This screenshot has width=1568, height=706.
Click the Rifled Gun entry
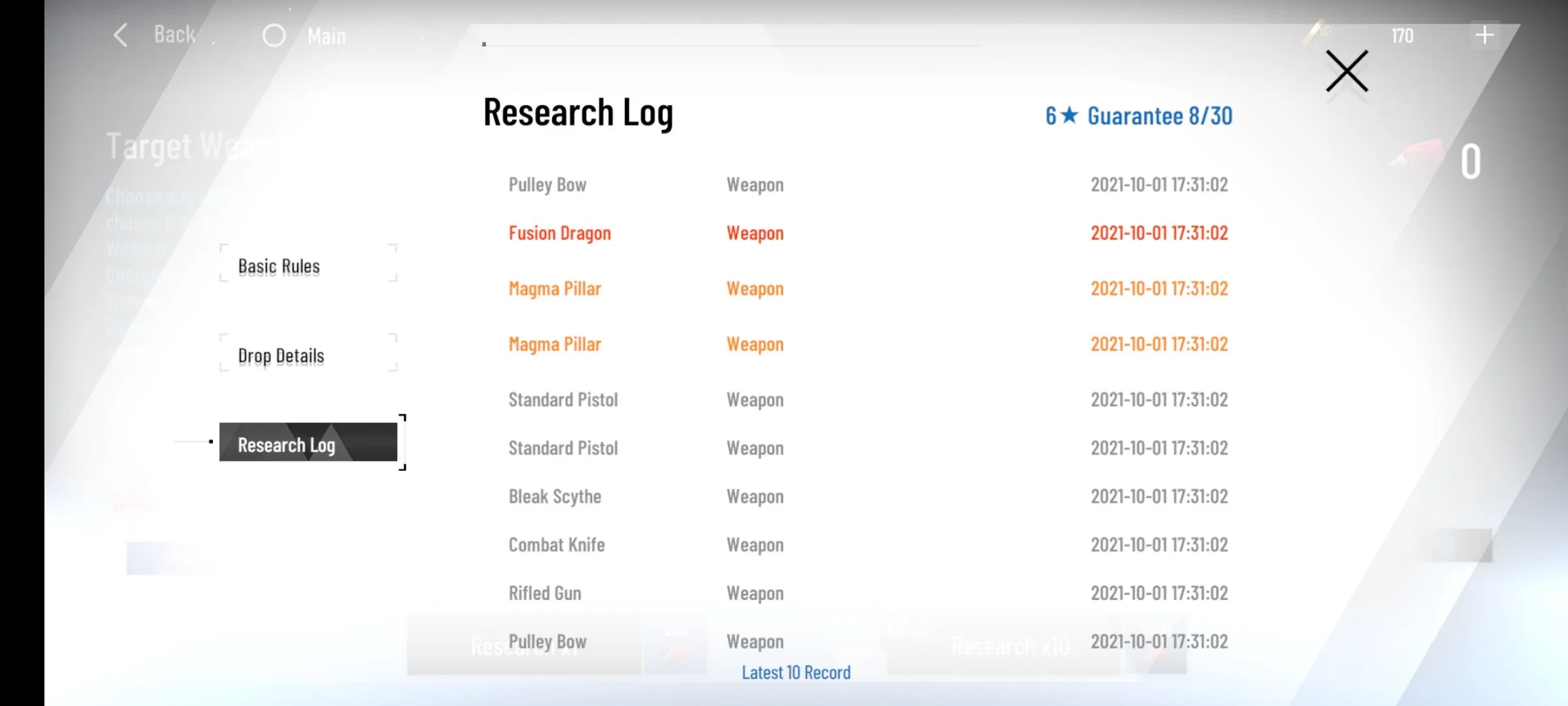click(545, 594)
